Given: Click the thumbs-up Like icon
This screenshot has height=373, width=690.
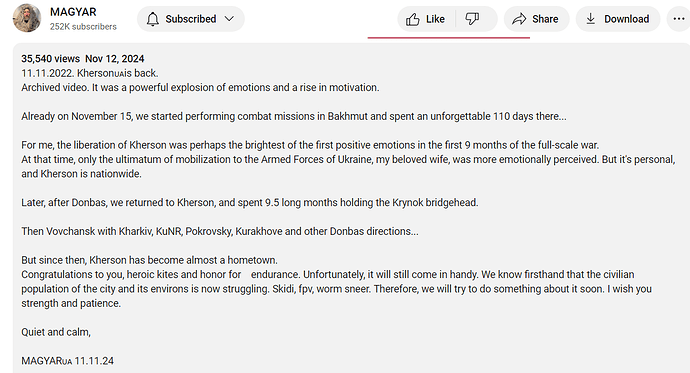Looking at the screenshot, I should pos(413,19).
